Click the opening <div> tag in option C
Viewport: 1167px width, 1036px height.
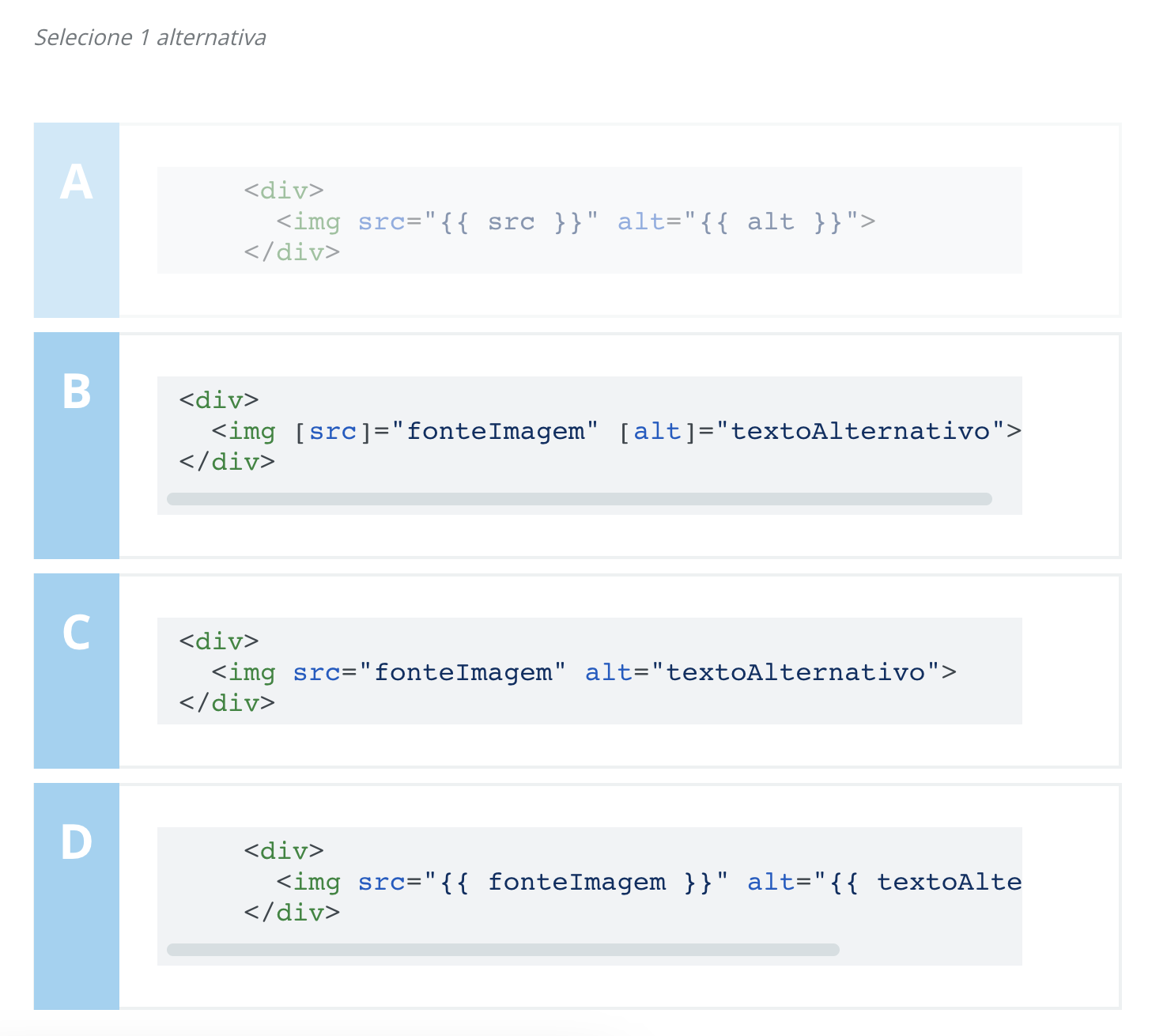(x=219, y=641)
